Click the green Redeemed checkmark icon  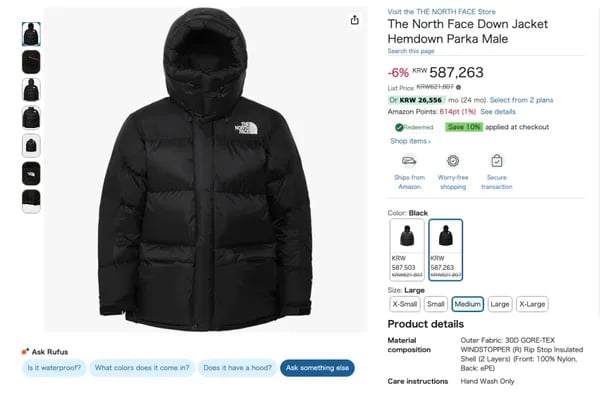pyautogui.click(x=399, y=127)
